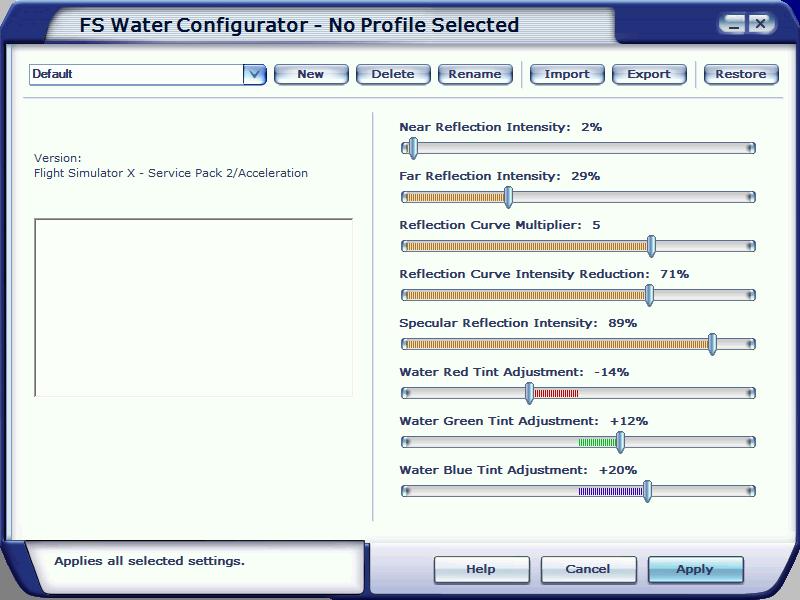Click the Rename button
Viewport: 800px width, 600px height.
pos(475,74)
